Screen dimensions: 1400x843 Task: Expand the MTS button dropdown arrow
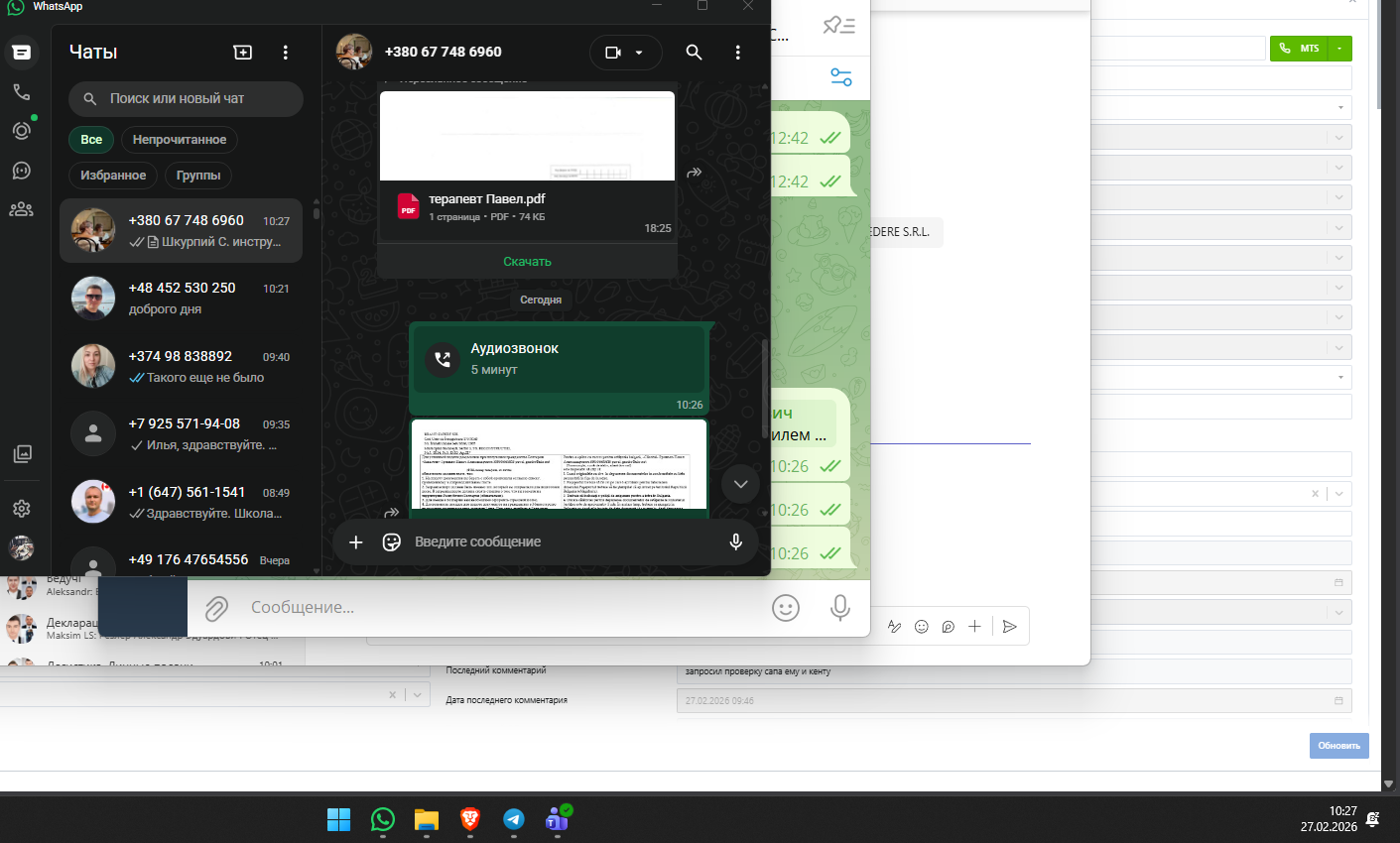[x=1340, y=49]
